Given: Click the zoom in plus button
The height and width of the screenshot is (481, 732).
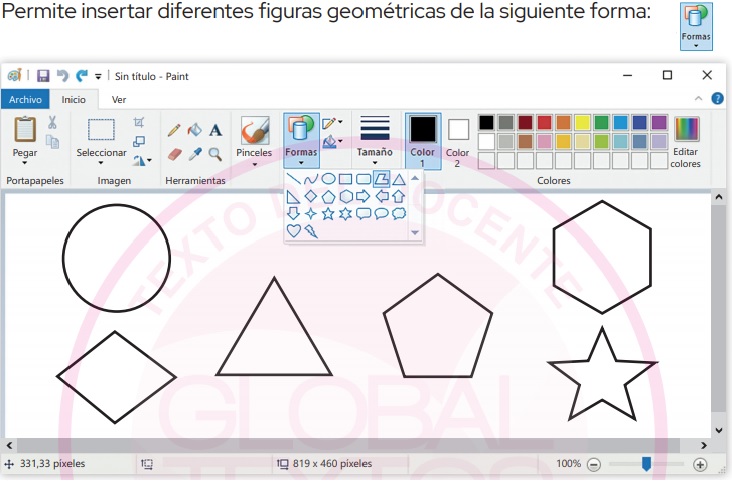Looking at the screenshot, I should point(699,464).
